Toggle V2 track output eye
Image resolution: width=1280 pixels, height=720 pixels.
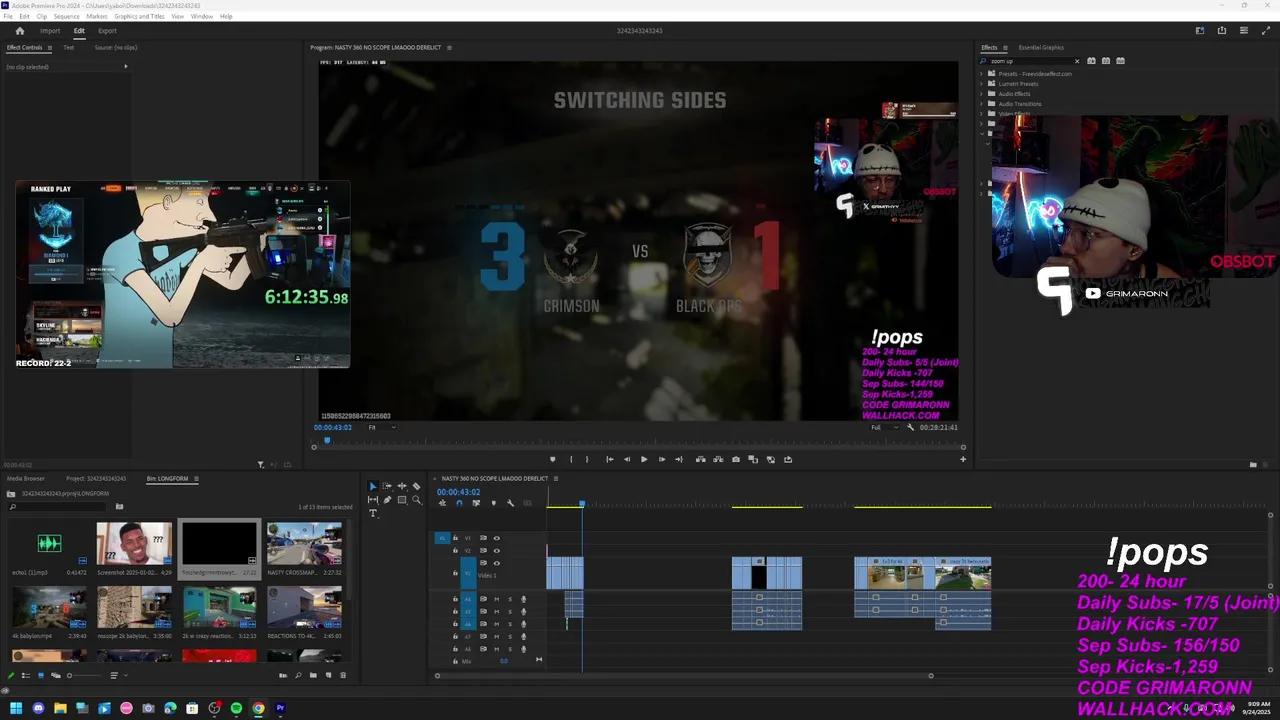[496, 550]
